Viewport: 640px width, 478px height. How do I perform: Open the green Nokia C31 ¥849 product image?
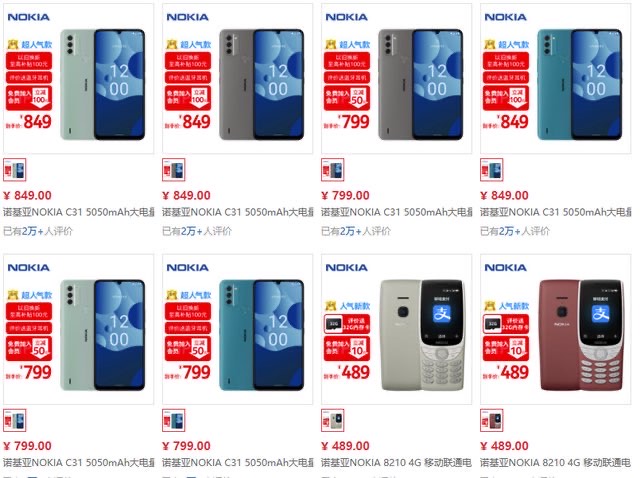click(78, 78)
